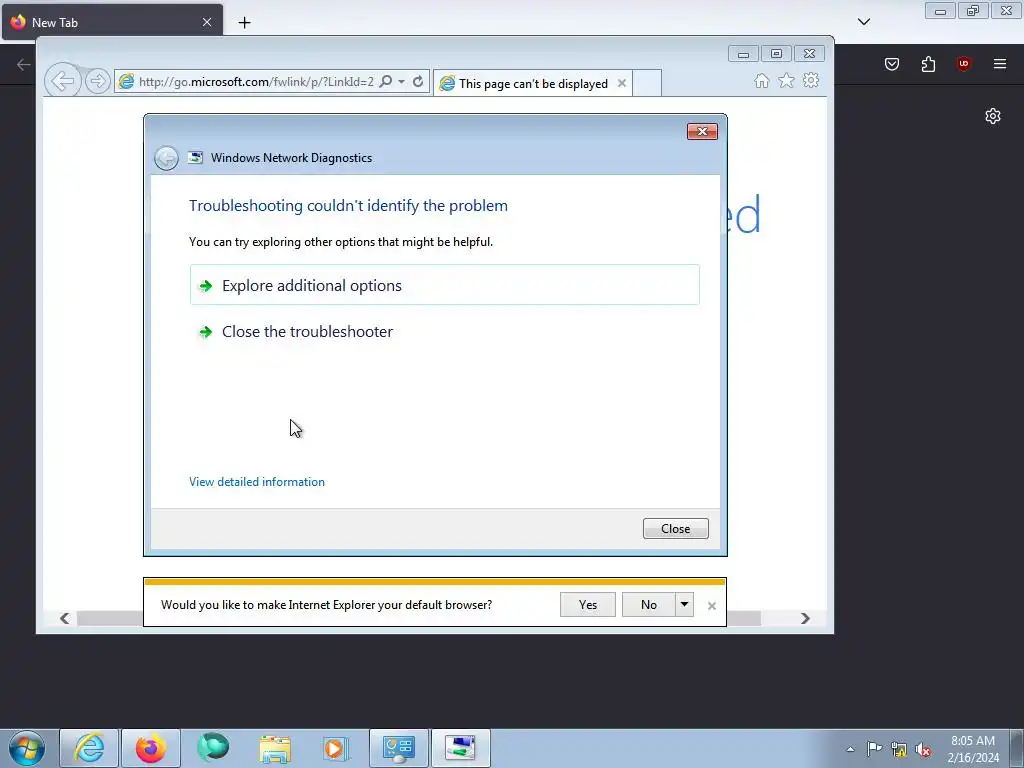Click Firefox taskbar icon

coord(151,748)
